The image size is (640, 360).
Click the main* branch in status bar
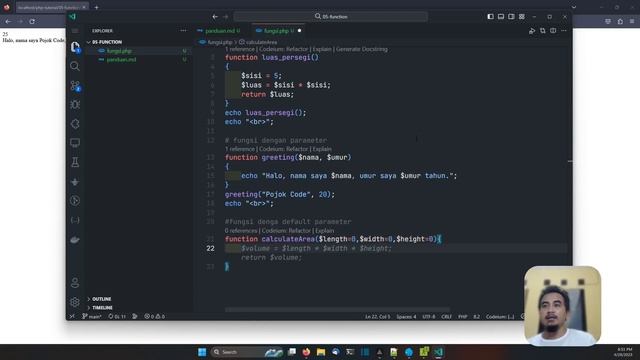click(92, 316)
